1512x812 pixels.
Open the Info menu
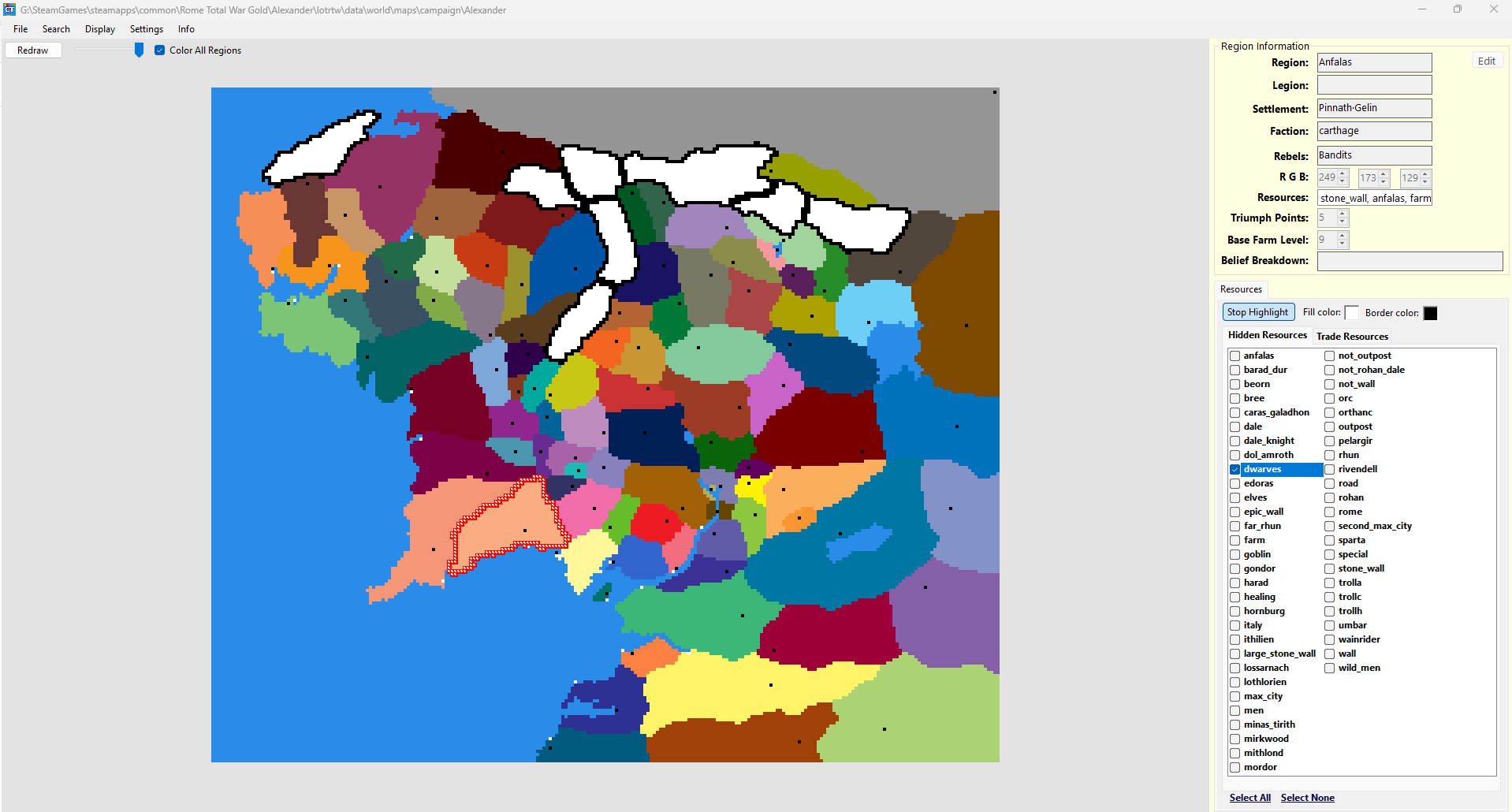point(186,29)
